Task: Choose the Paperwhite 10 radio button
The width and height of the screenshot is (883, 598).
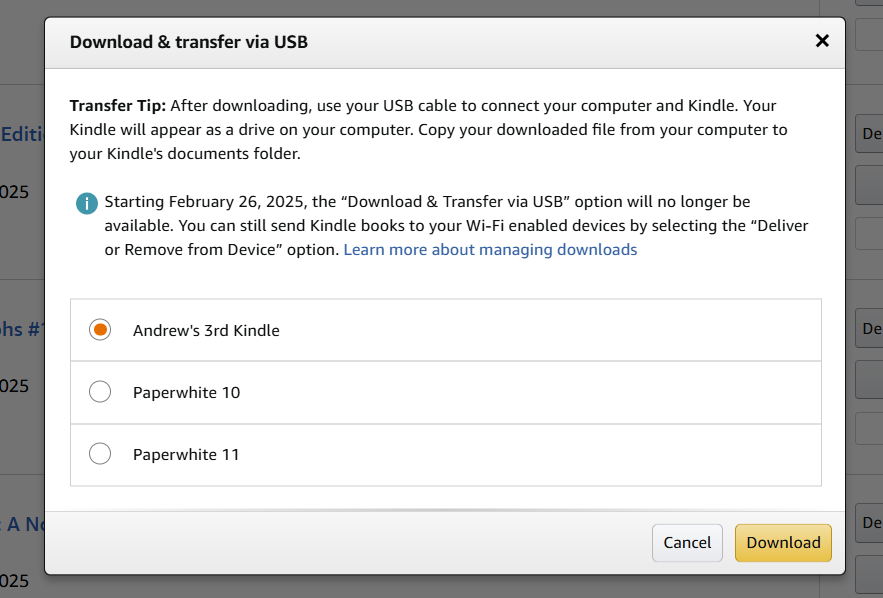Action: point(100,392)
